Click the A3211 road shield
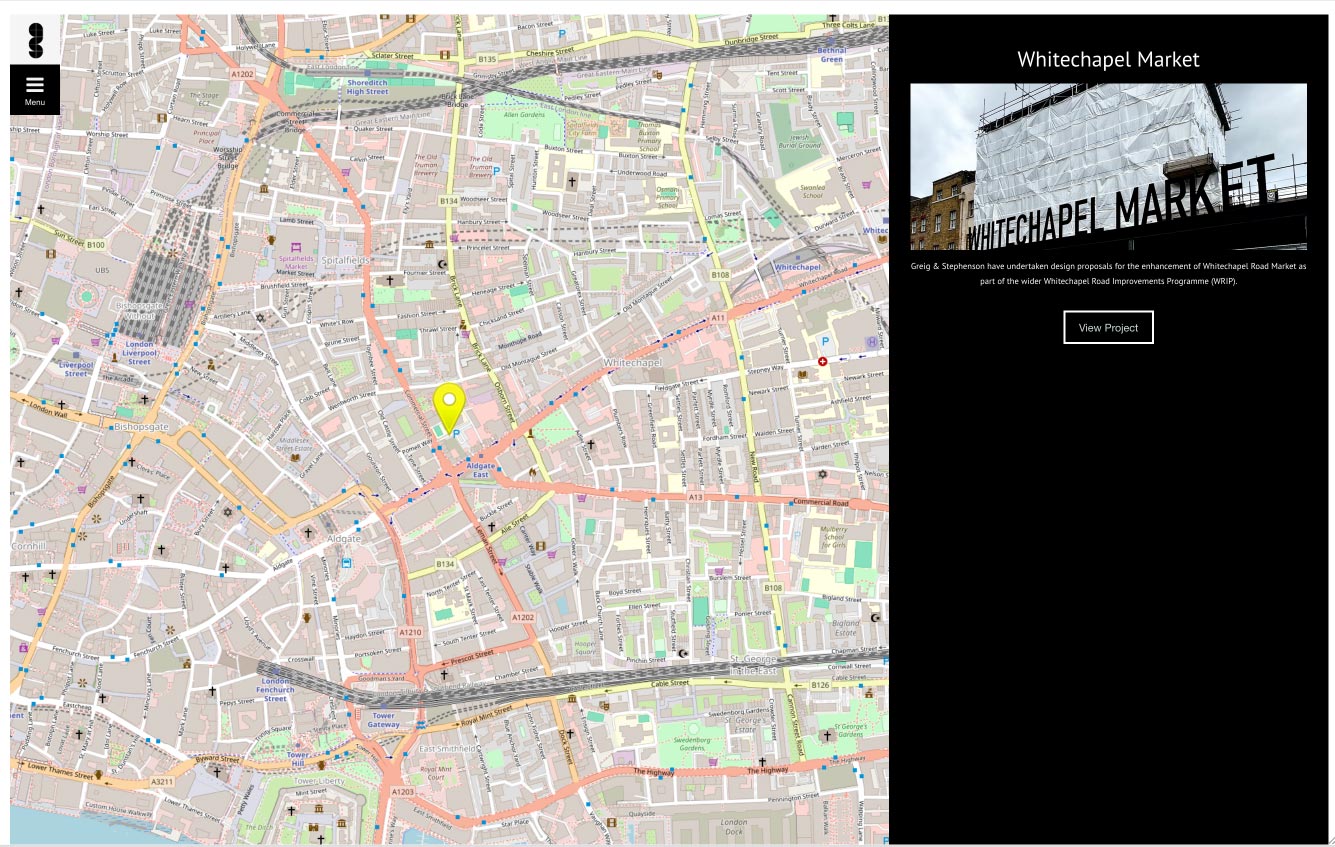The width and height of the screenshot is (1335, 847). 162,781
